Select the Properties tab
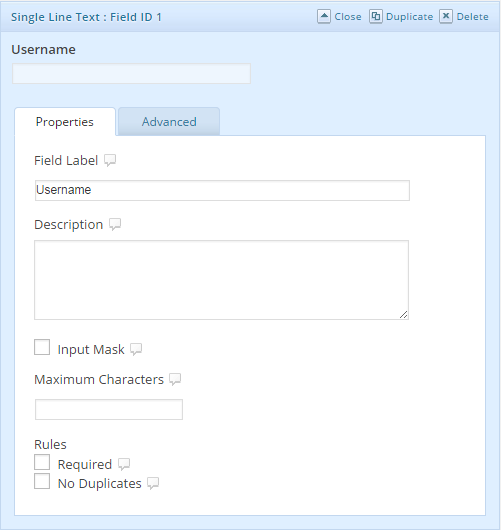Viewport: 501px width, 530px height. pos(65,122)
